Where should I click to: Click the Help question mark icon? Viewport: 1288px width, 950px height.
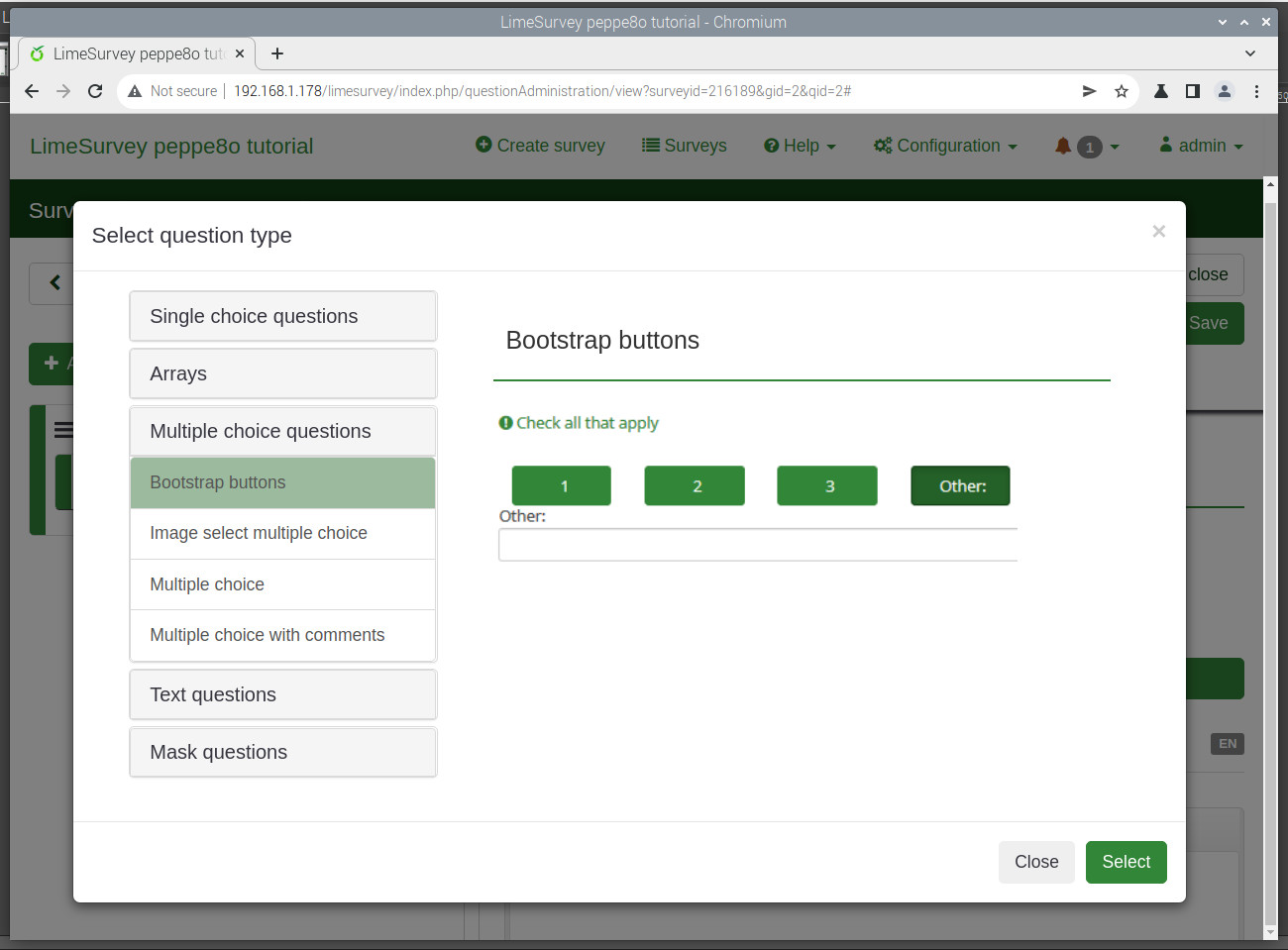point(771,146)
